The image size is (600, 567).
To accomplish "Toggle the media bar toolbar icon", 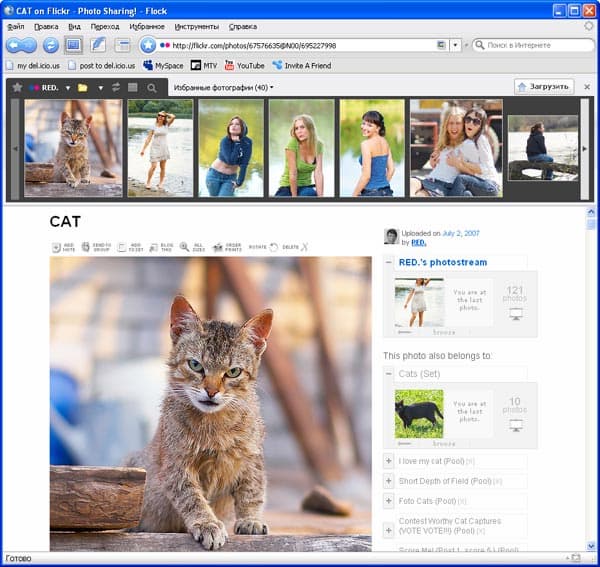I will click(73, 46).
